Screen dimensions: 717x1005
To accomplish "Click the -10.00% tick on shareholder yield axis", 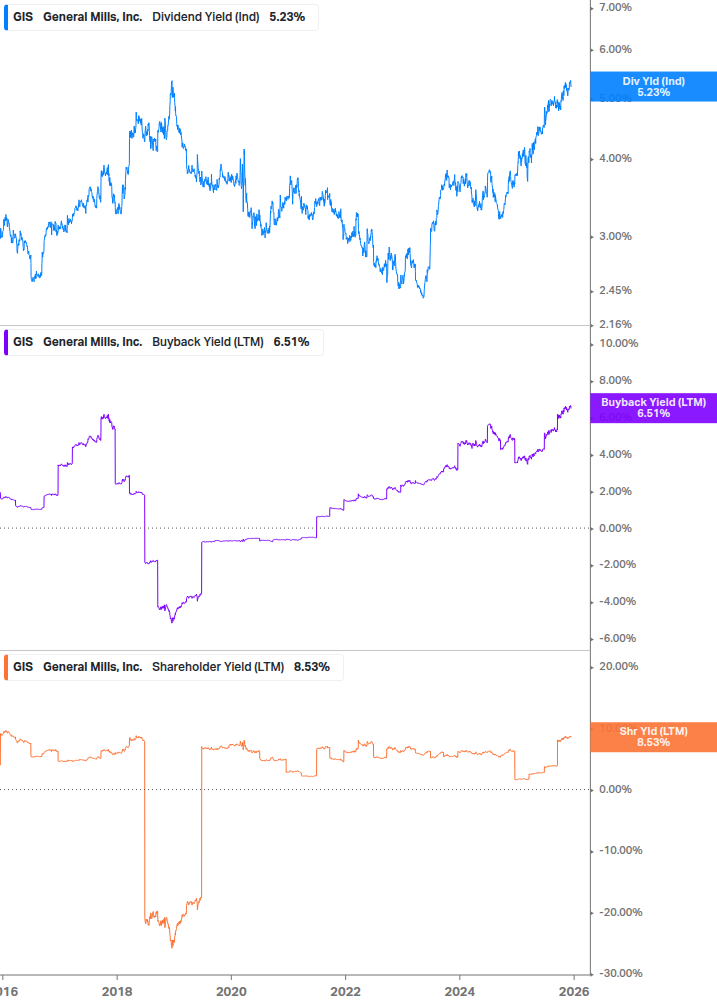I will (620, 851).
